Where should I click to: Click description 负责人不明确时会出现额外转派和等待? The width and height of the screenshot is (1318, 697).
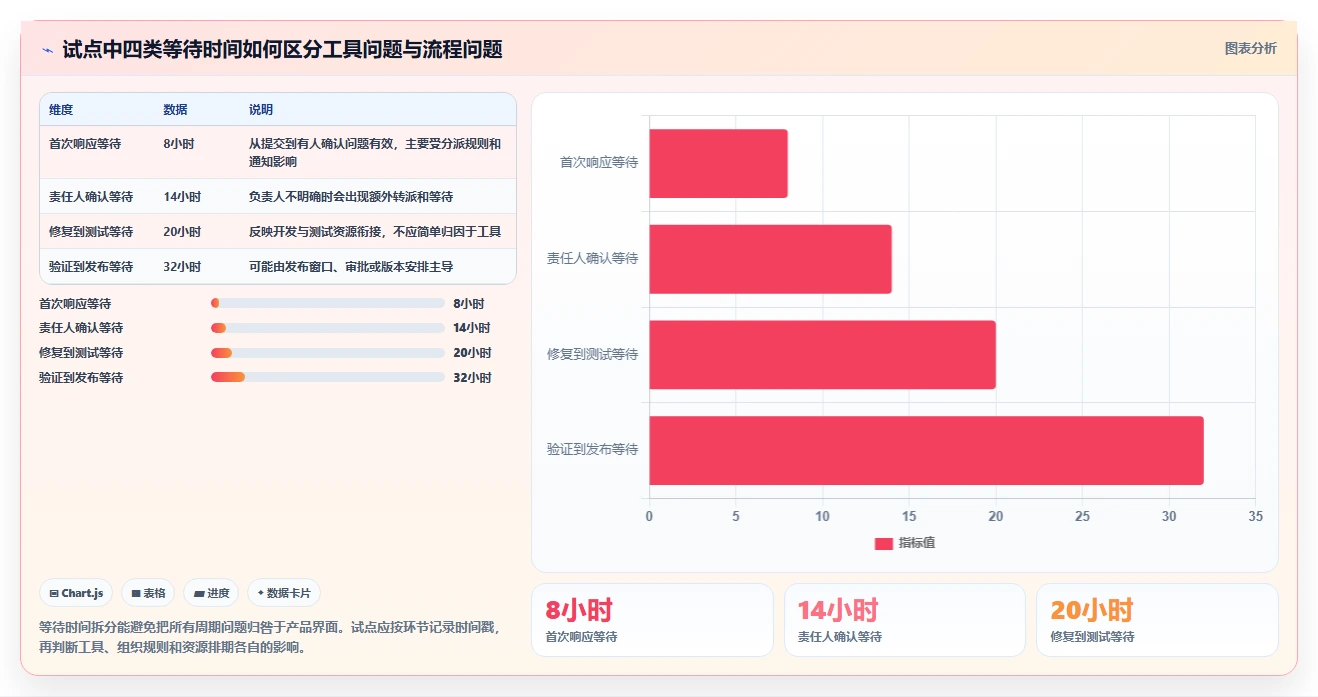coord(351,197)
